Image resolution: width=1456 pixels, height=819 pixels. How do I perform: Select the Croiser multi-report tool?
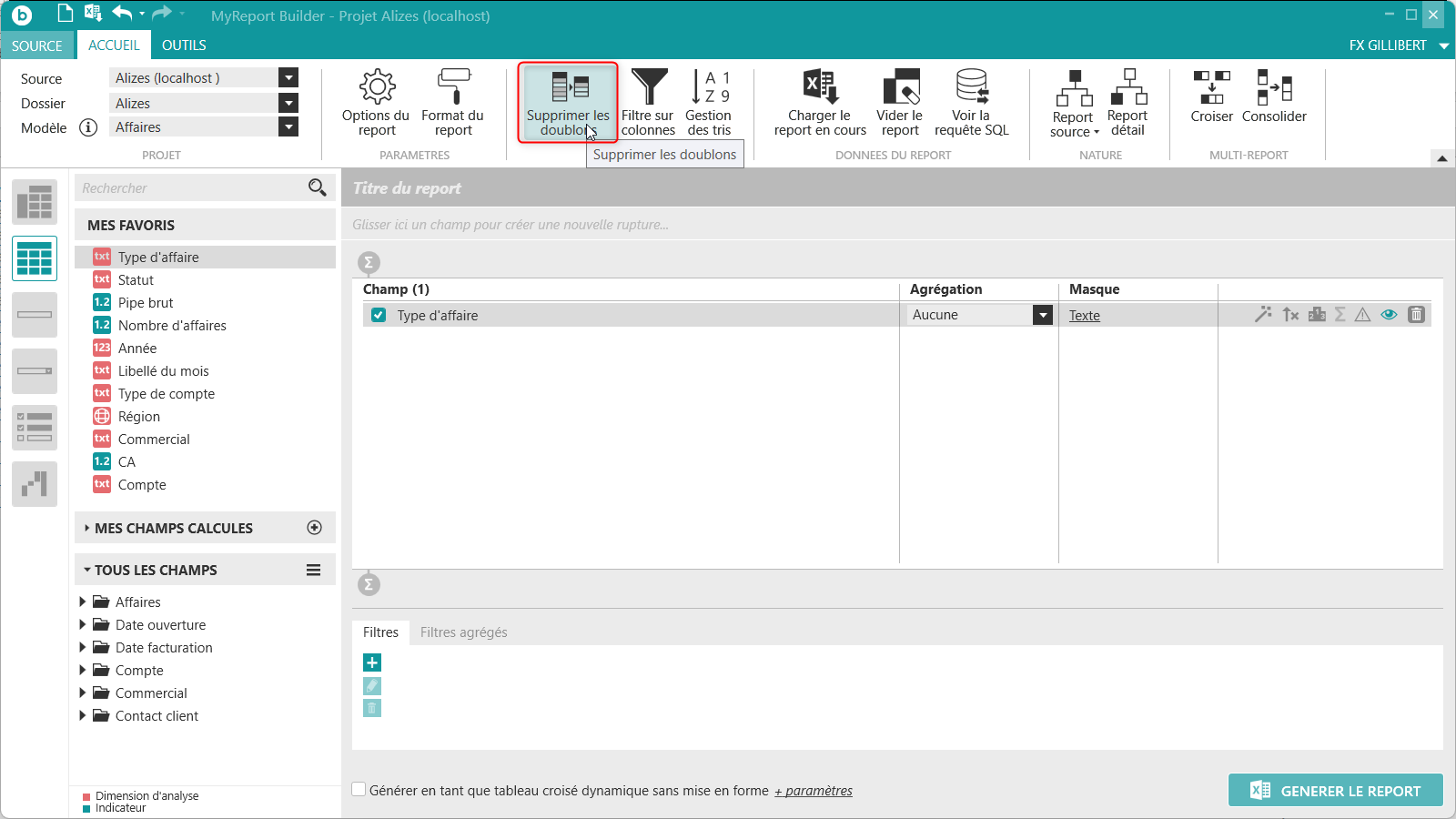[x=1211, y=96]
